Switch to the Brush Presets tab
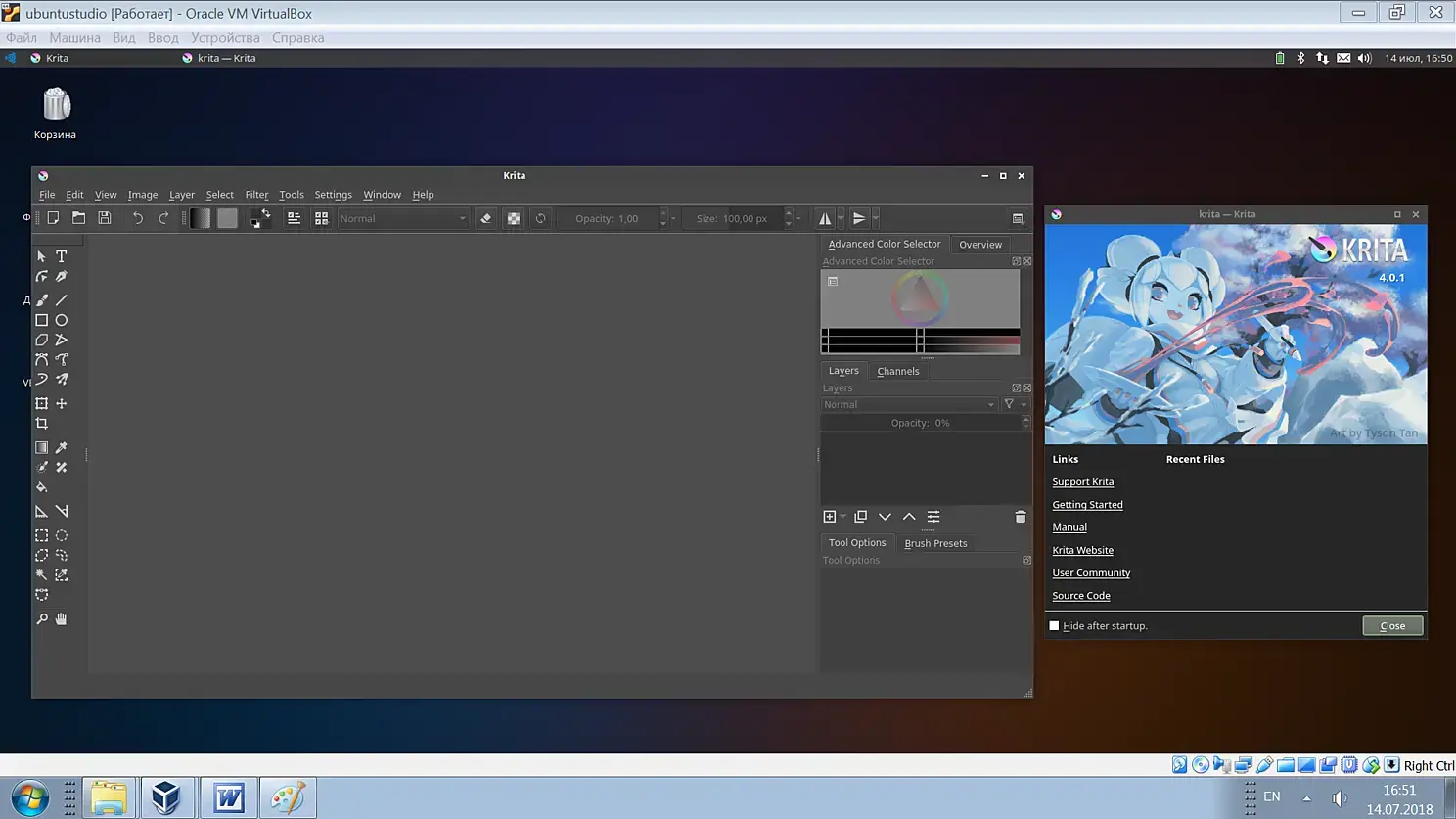 (x=935, y=543)
